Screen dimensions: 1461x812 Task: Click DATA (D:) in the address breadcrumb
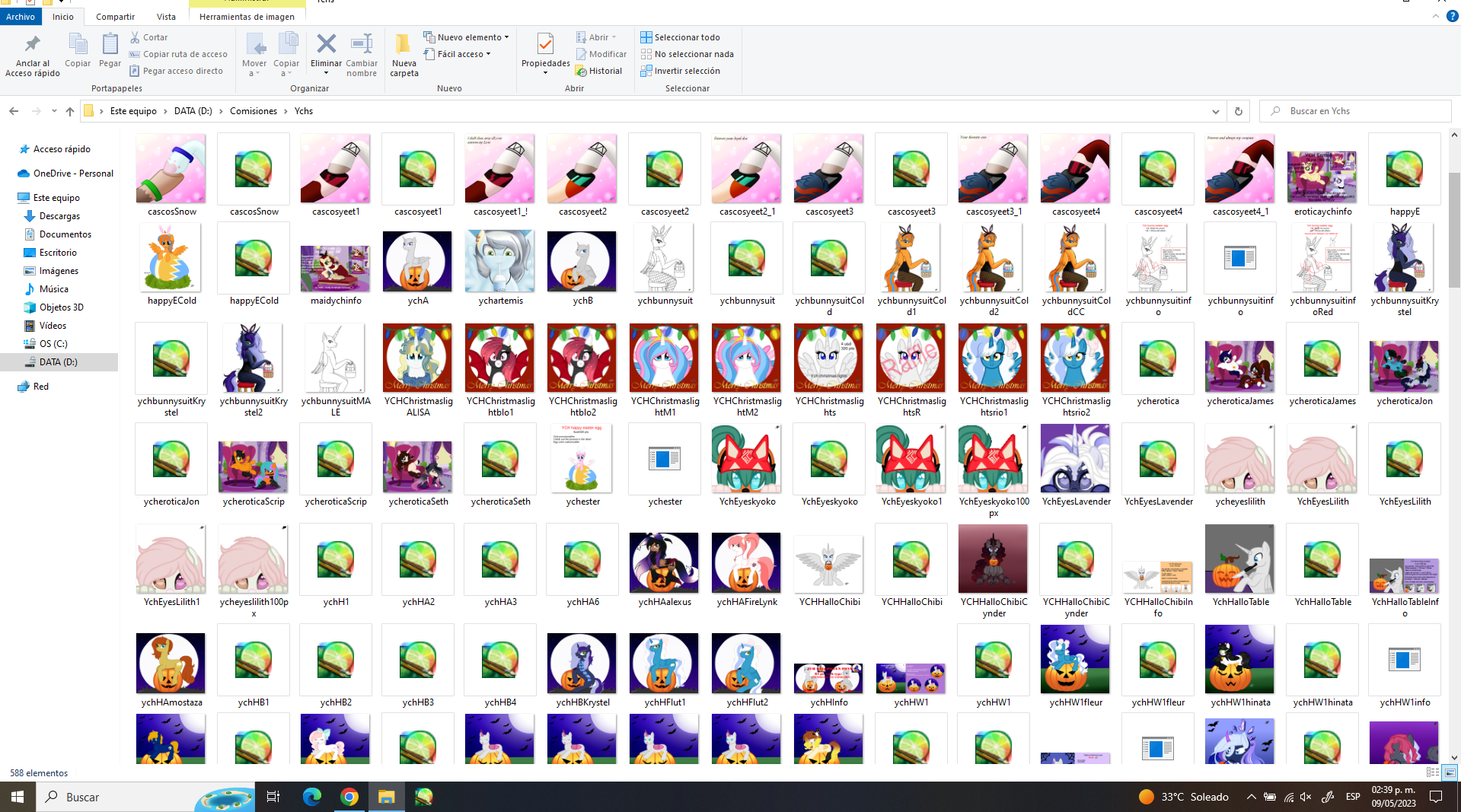[193, 111]
